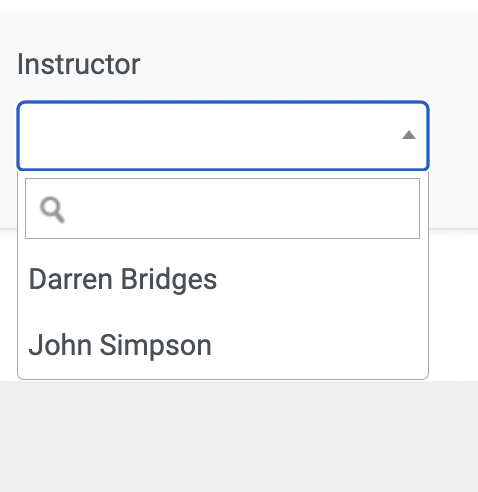Click the magnifying glass search icon
Screen dimensions: 478x492
coord(52,209)
